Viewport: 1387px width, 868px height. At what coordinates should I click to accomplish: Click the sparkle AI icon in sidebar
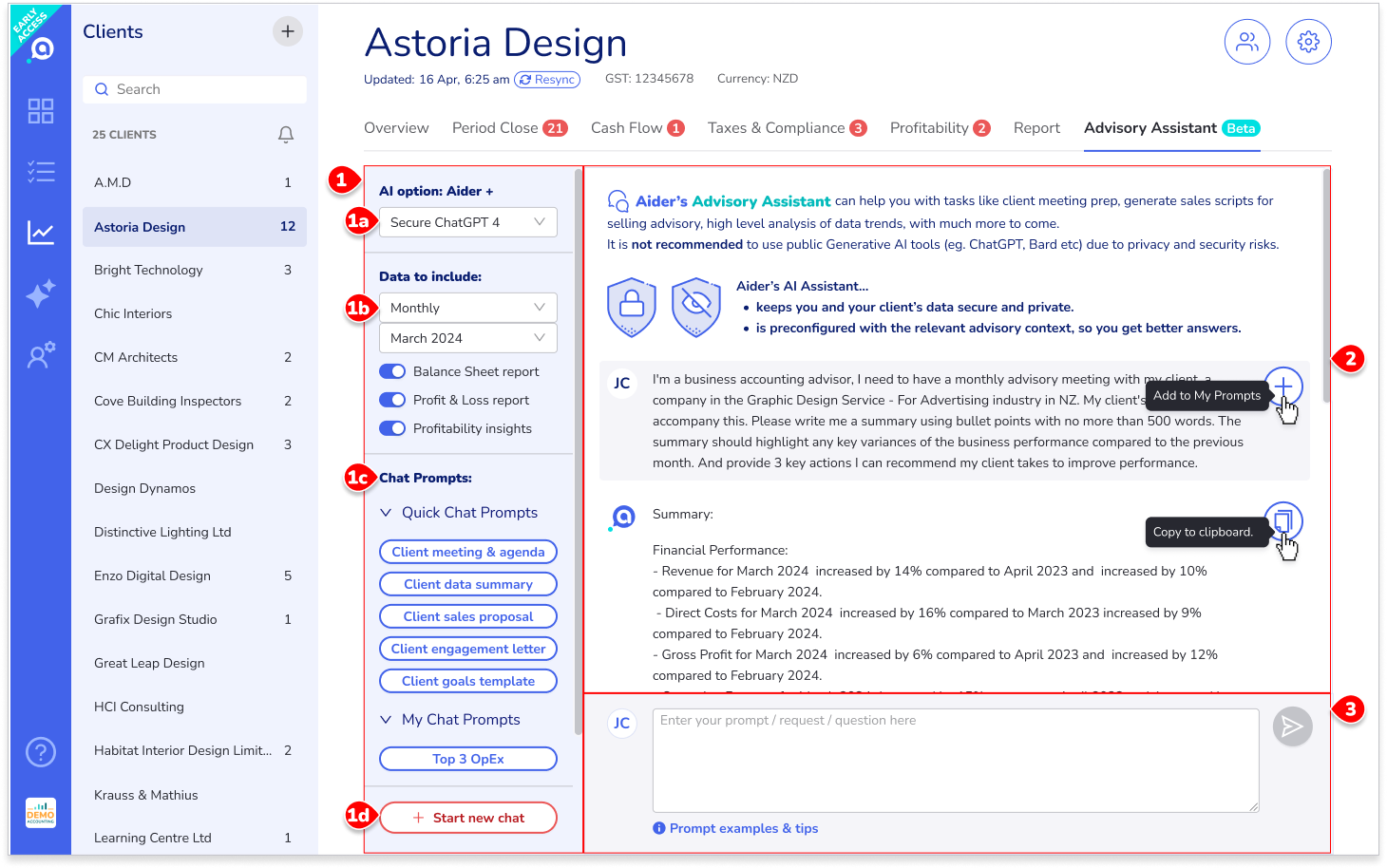pos(41,294)
